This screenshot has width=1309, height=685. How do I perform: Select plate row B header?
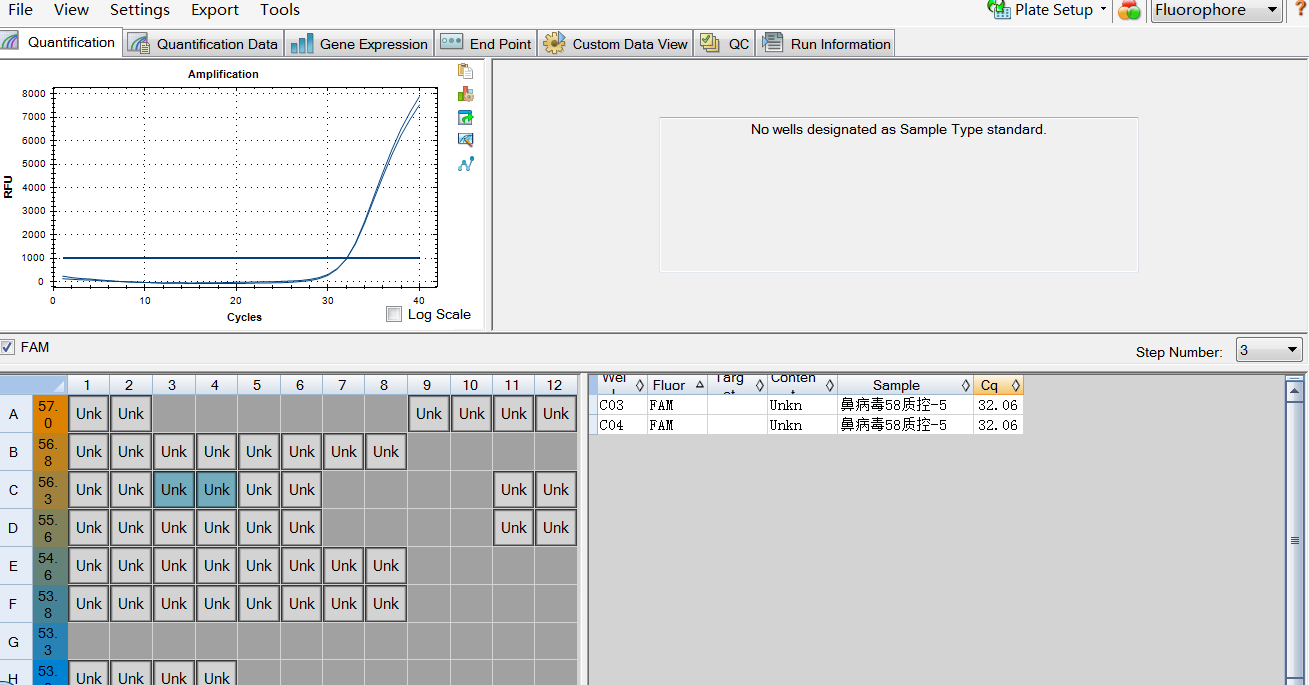[x=14, y=452]
